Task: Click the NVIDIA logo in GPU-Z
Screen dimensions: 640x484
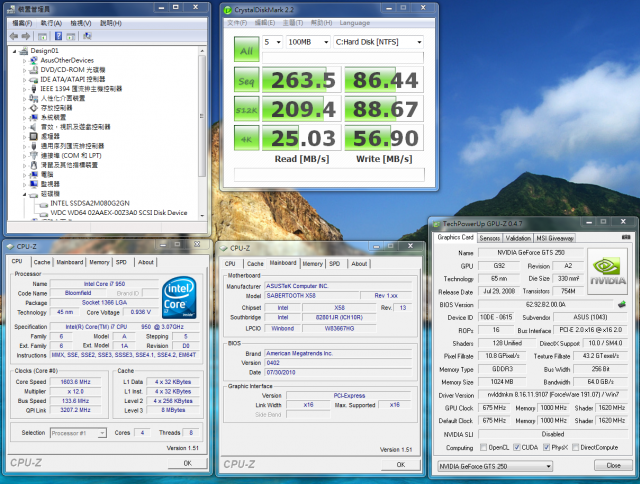Action: coord(607,271)
